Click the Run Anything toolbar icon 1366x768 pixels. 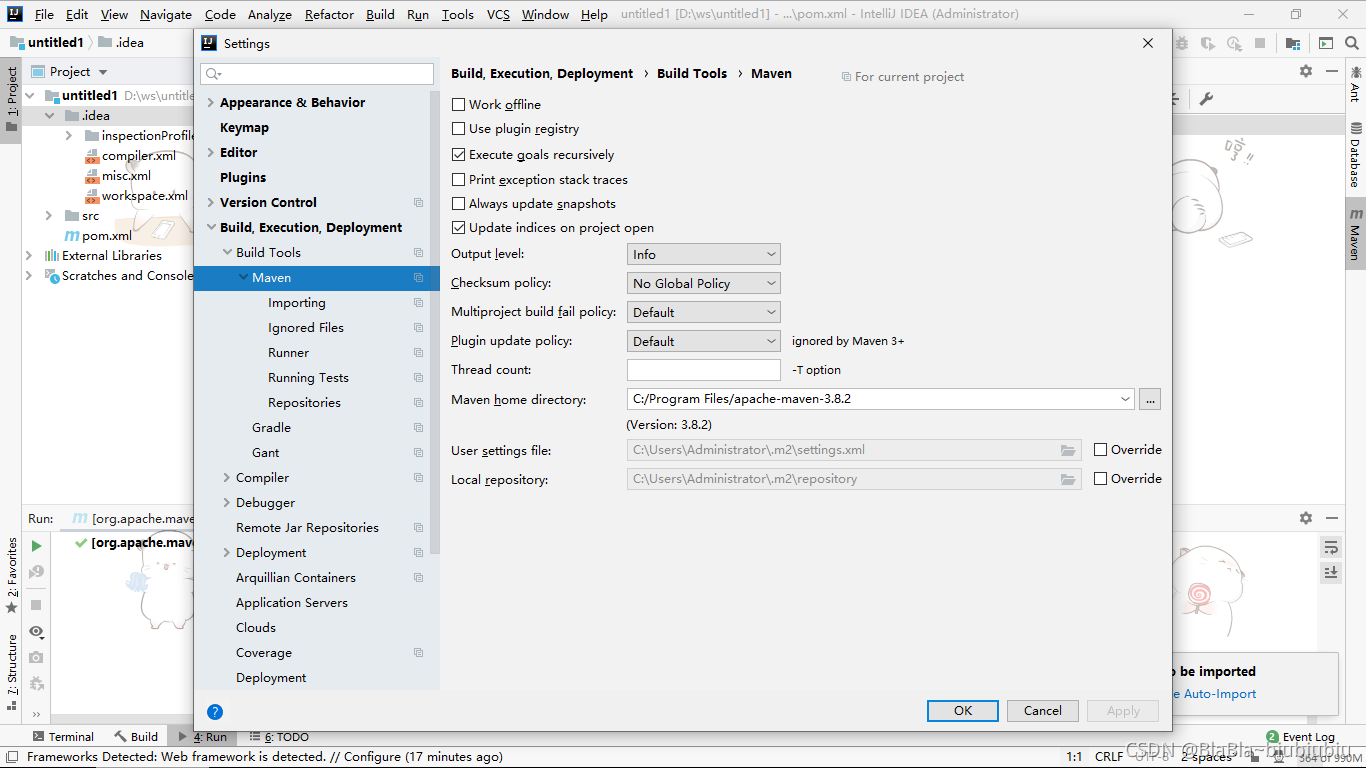(x=1326, y=43)
